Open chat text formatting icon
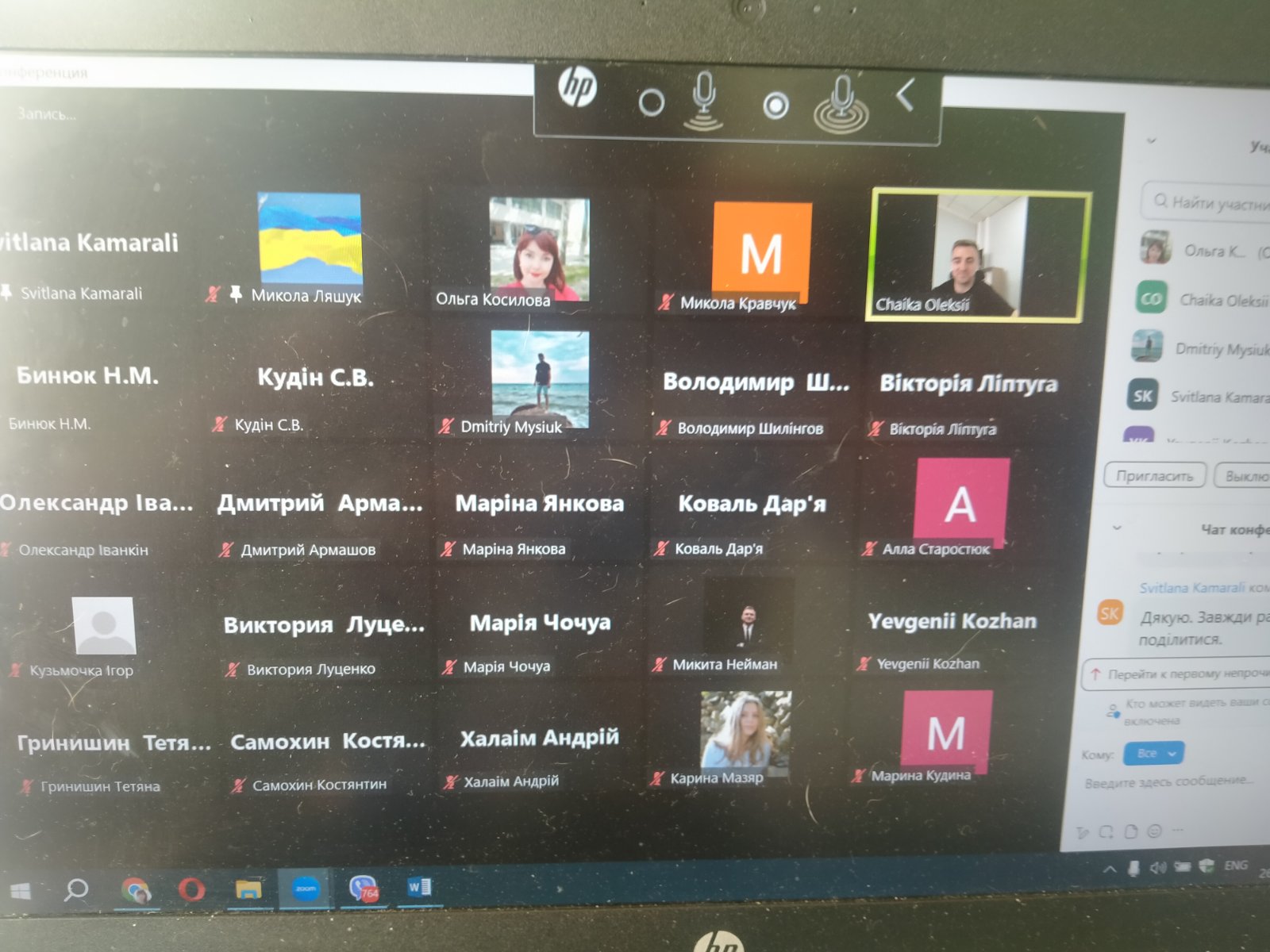The image size is (1270, 952). [x=1083, y=832]
